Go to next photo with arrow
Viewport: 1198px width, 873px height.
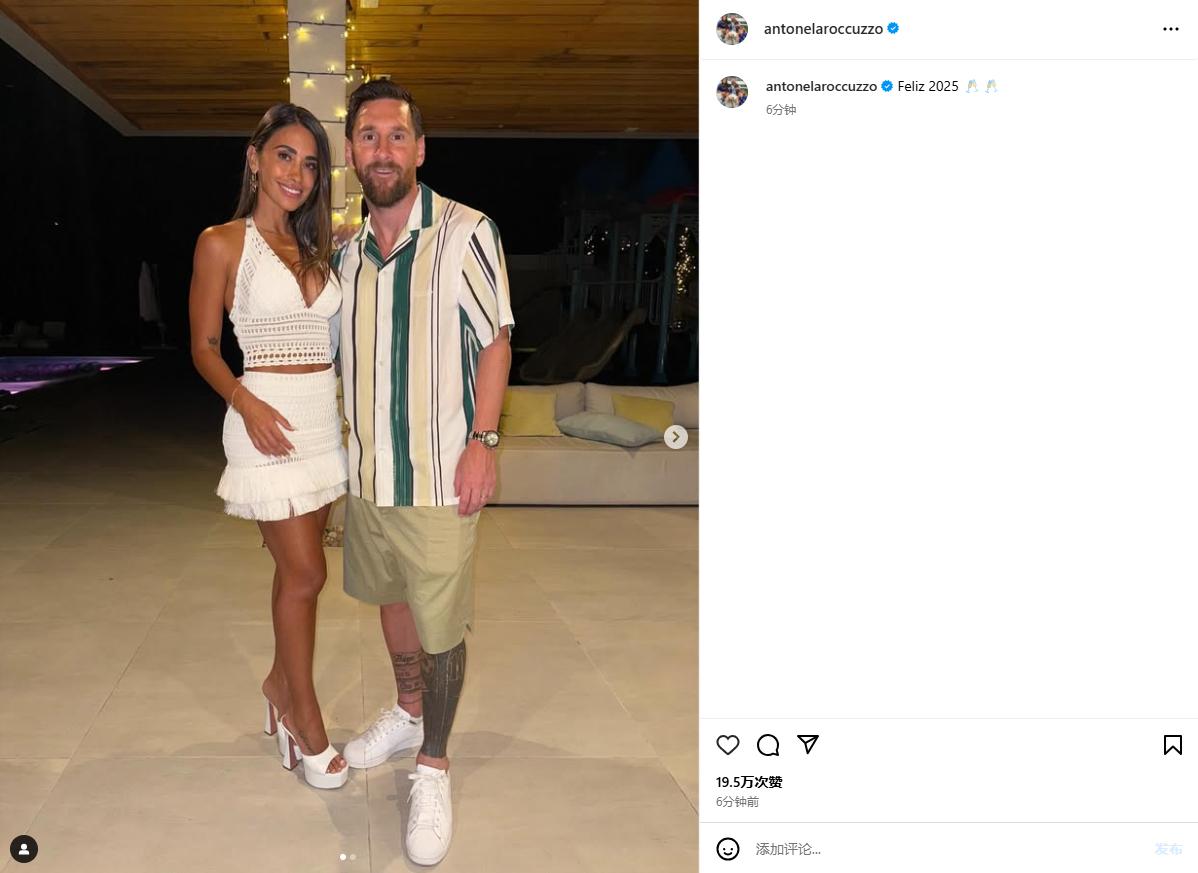click(x=675, y=437)
